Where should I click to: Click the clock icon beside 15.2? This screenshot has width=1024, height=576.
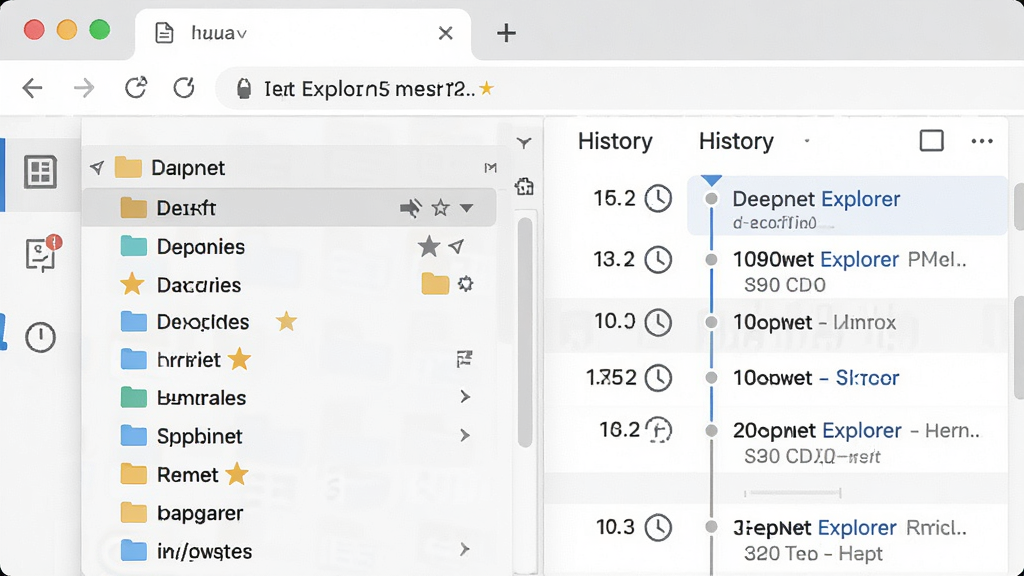coord(658,199)
